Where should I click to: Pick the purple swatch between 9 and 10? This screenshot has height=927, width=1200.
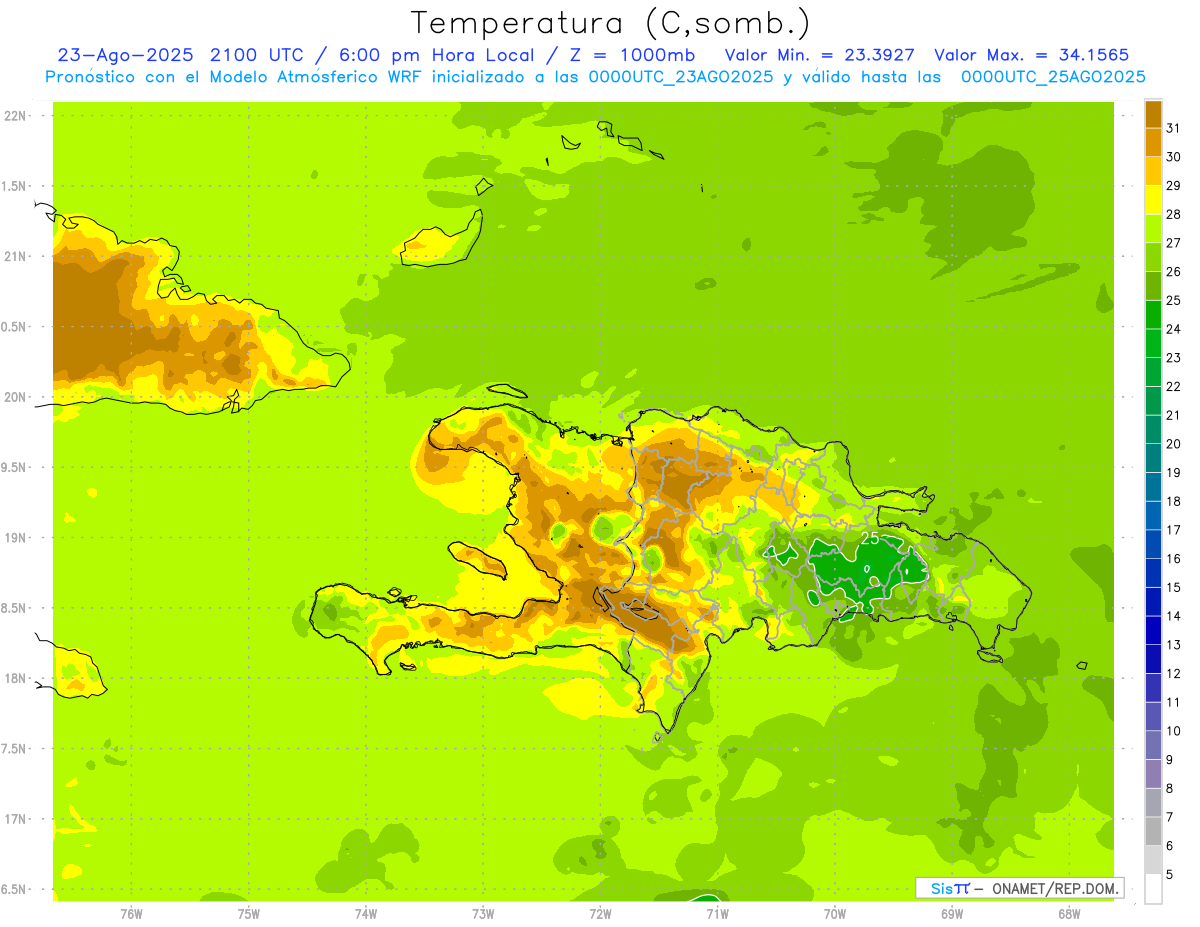coord(1153,745)
